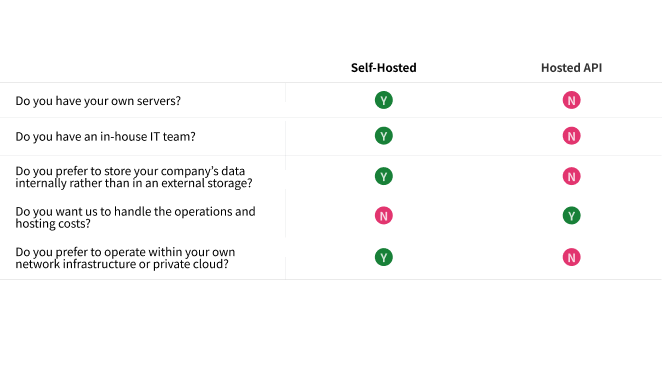Viewport: 662px width, 388px height.
Task: Click Hosted API N icon for private cloud row
Action: point(571,257)
